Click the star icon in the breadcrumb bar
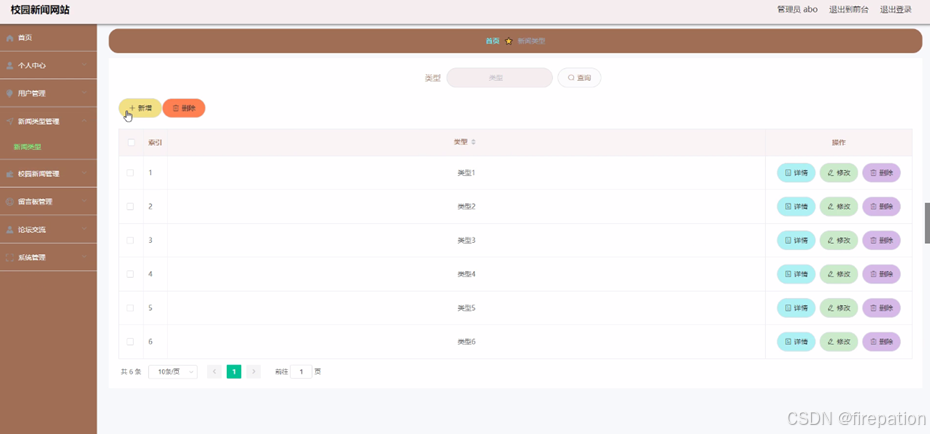The width and height of the screenshot is (930, 434). [x=508, y=42]
